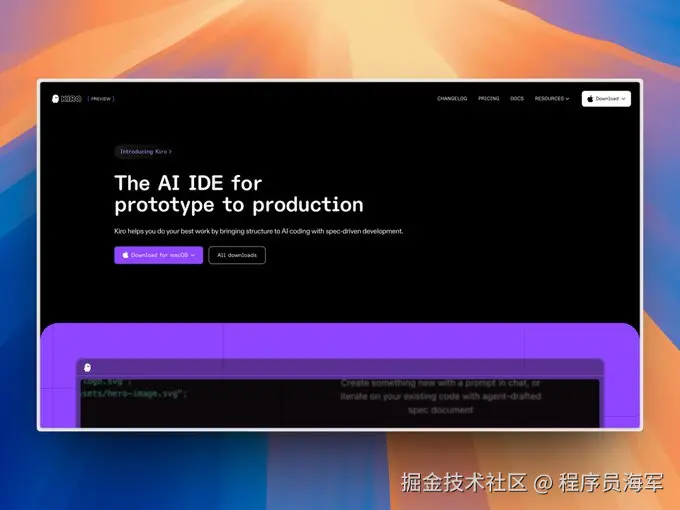The height and width of the screenshot is (510, 680).
Task: Click the IDE preview code panel
Action: (x=340, y=403)
